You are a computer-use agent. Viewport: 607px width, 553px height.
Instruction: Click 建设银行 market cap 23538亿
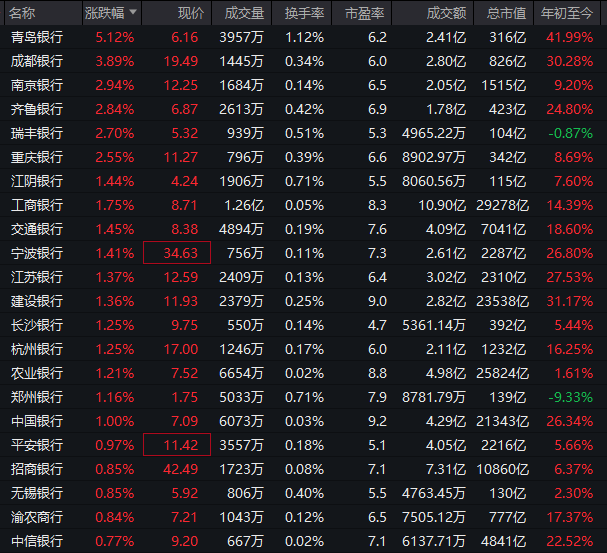click(502, 301)
